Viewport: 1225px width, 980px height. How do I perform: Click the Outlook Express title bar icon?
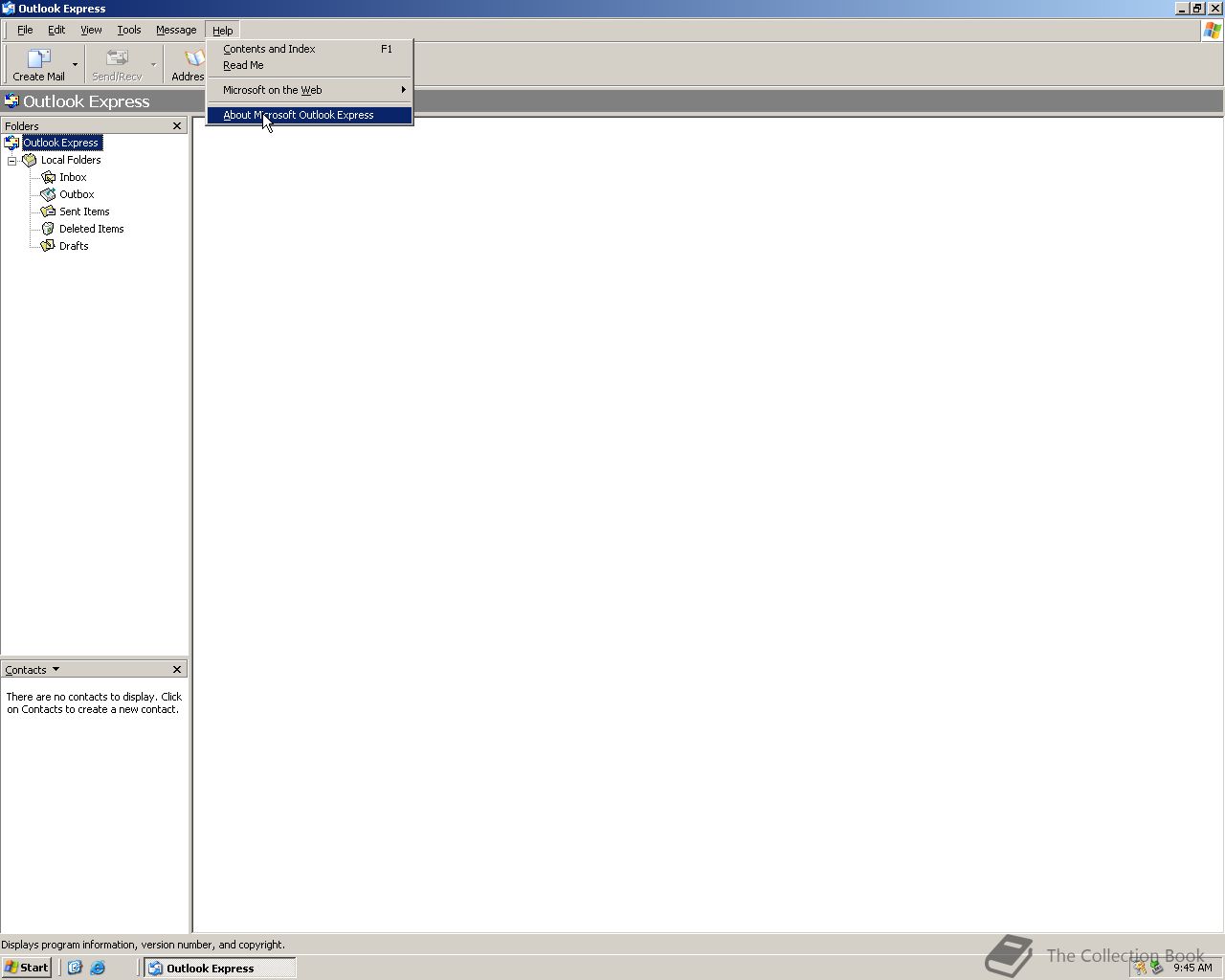pyautogui.click(x=9, y=9)
